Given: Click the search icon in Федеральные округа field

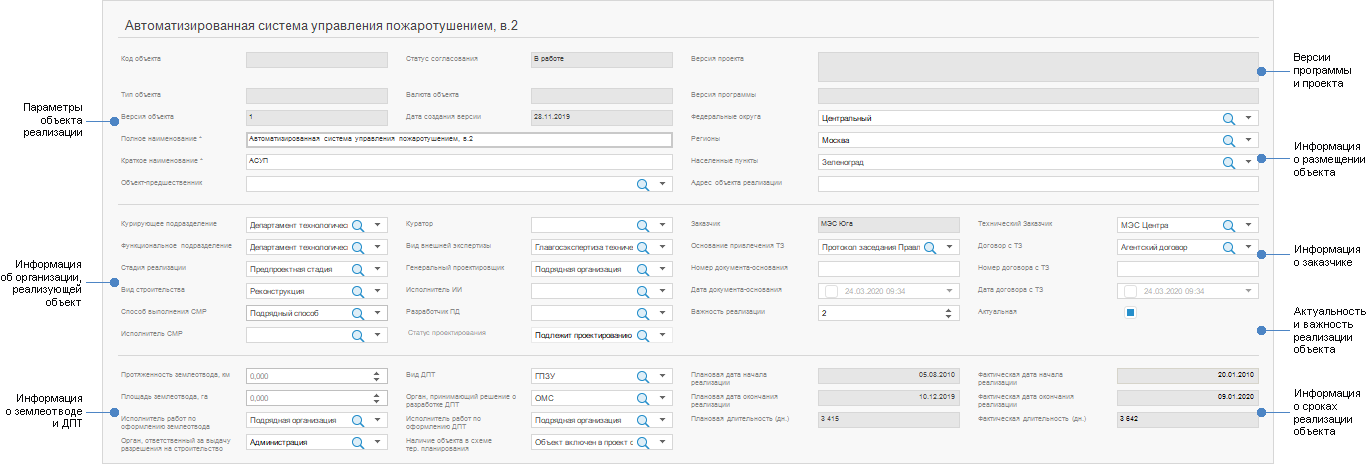Looking at the screenshot, I should 1228,118.
